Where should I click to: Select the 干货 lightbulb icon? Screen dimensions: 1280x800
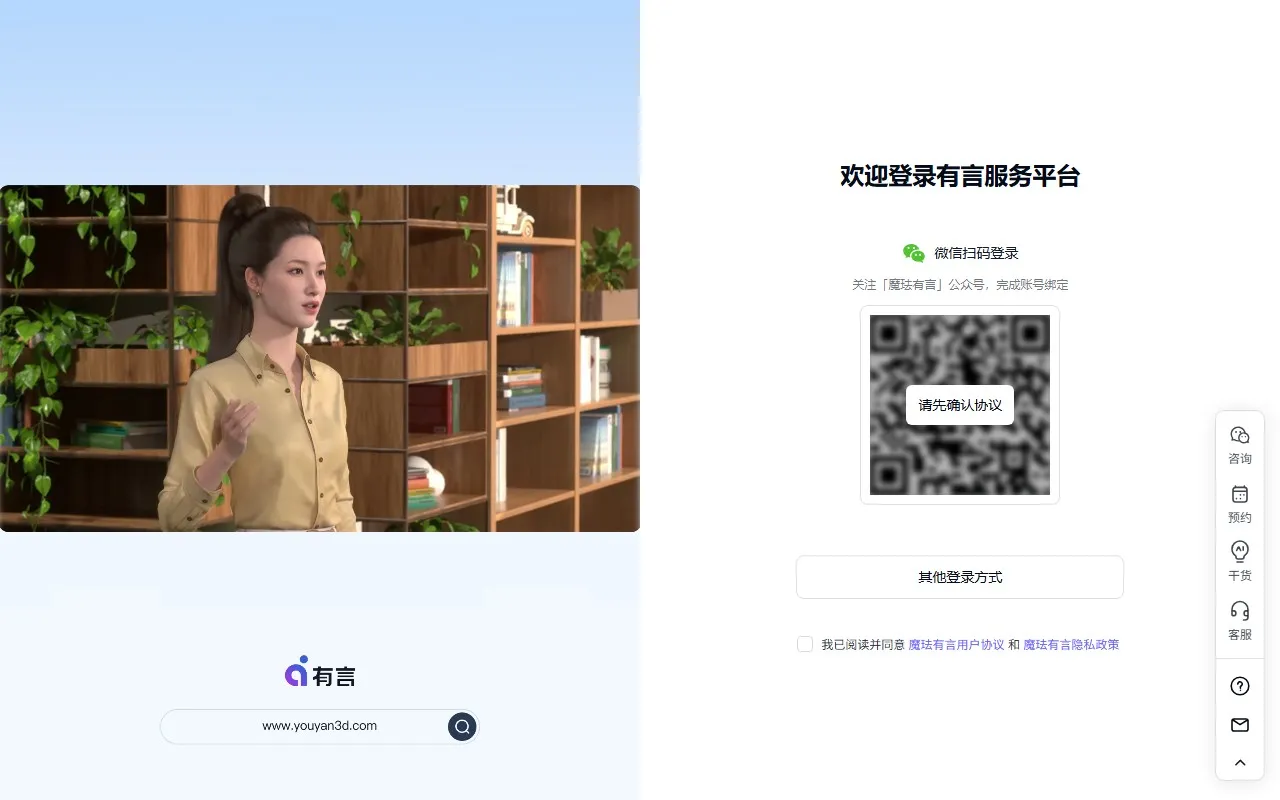point(1239,560)
